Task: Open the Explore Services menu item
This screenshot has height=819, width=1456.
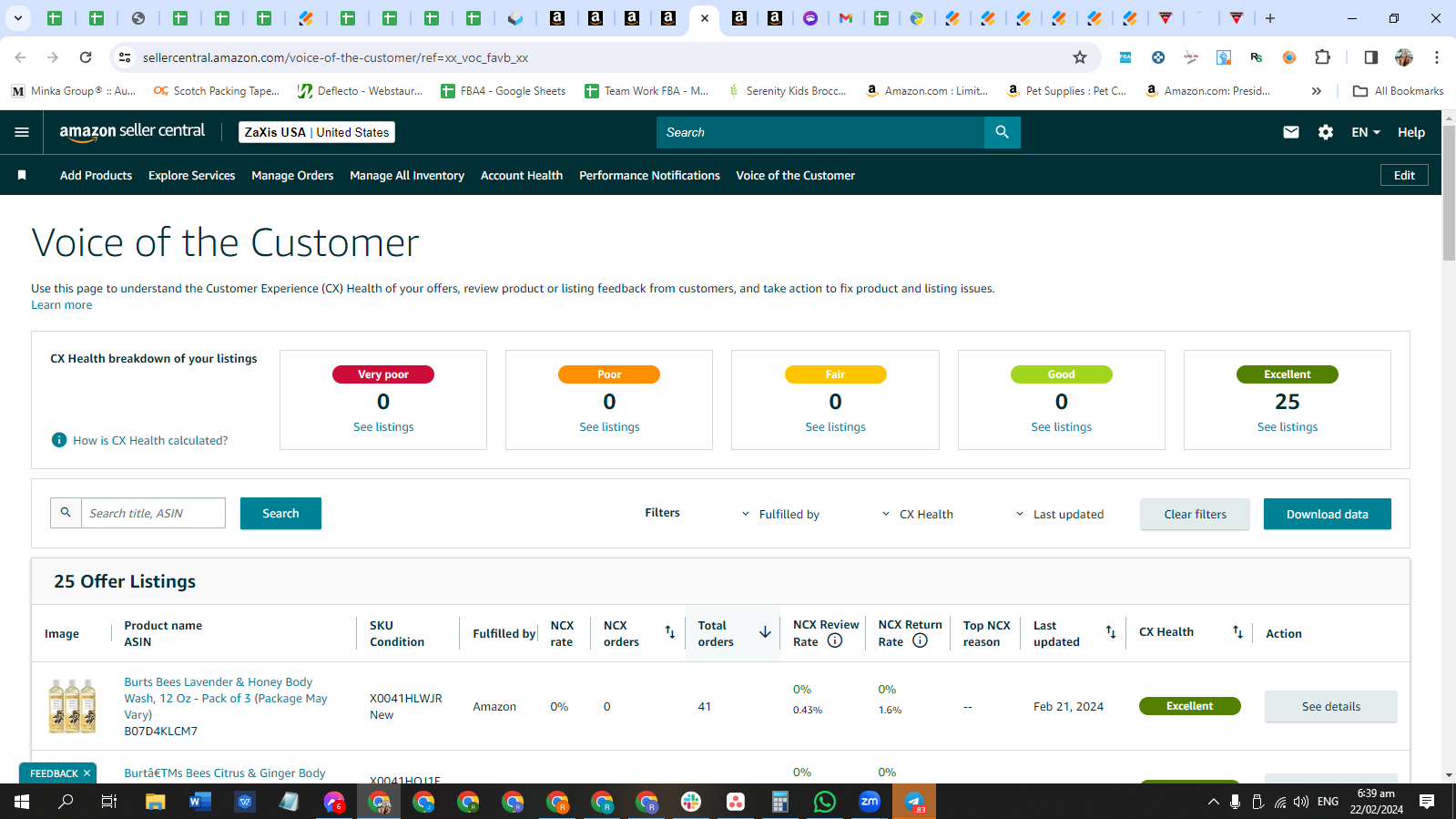Action: point(191,175)
